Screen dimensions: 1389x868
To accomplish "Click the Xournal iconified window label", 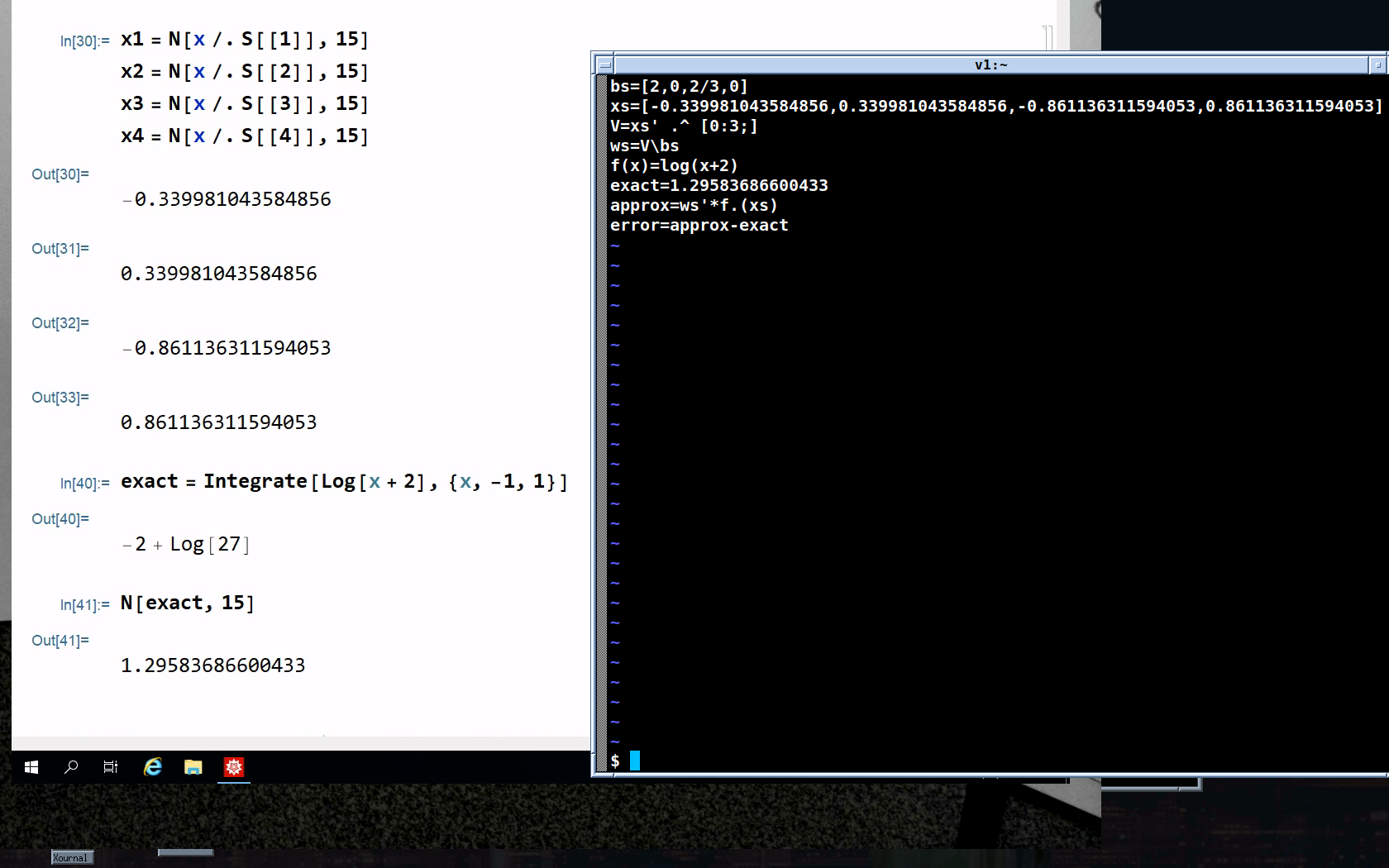I will (x=70, y=857).
